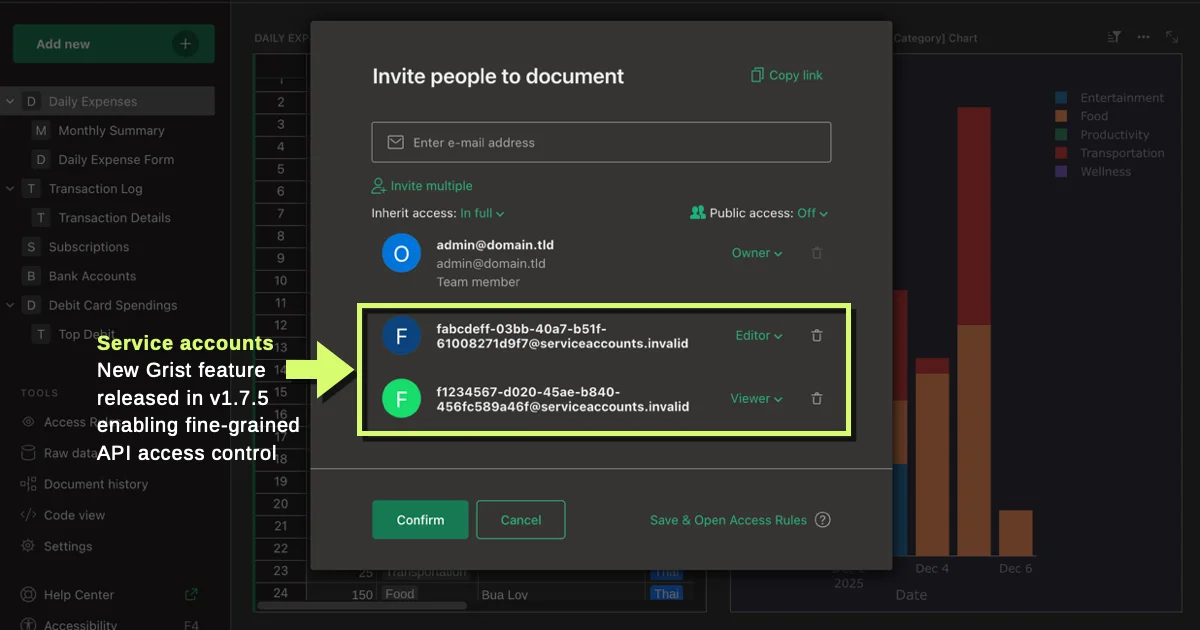Open the Owner role dropdown for admin
This screenshot has width=1200, height=630.
pyautogui.click(x=756, y=253)
